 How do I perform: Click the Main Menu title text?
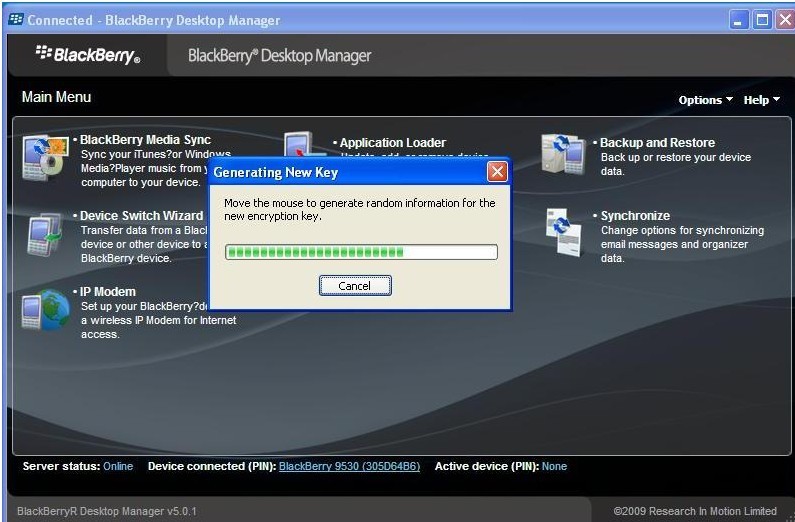tap(56, 97)
